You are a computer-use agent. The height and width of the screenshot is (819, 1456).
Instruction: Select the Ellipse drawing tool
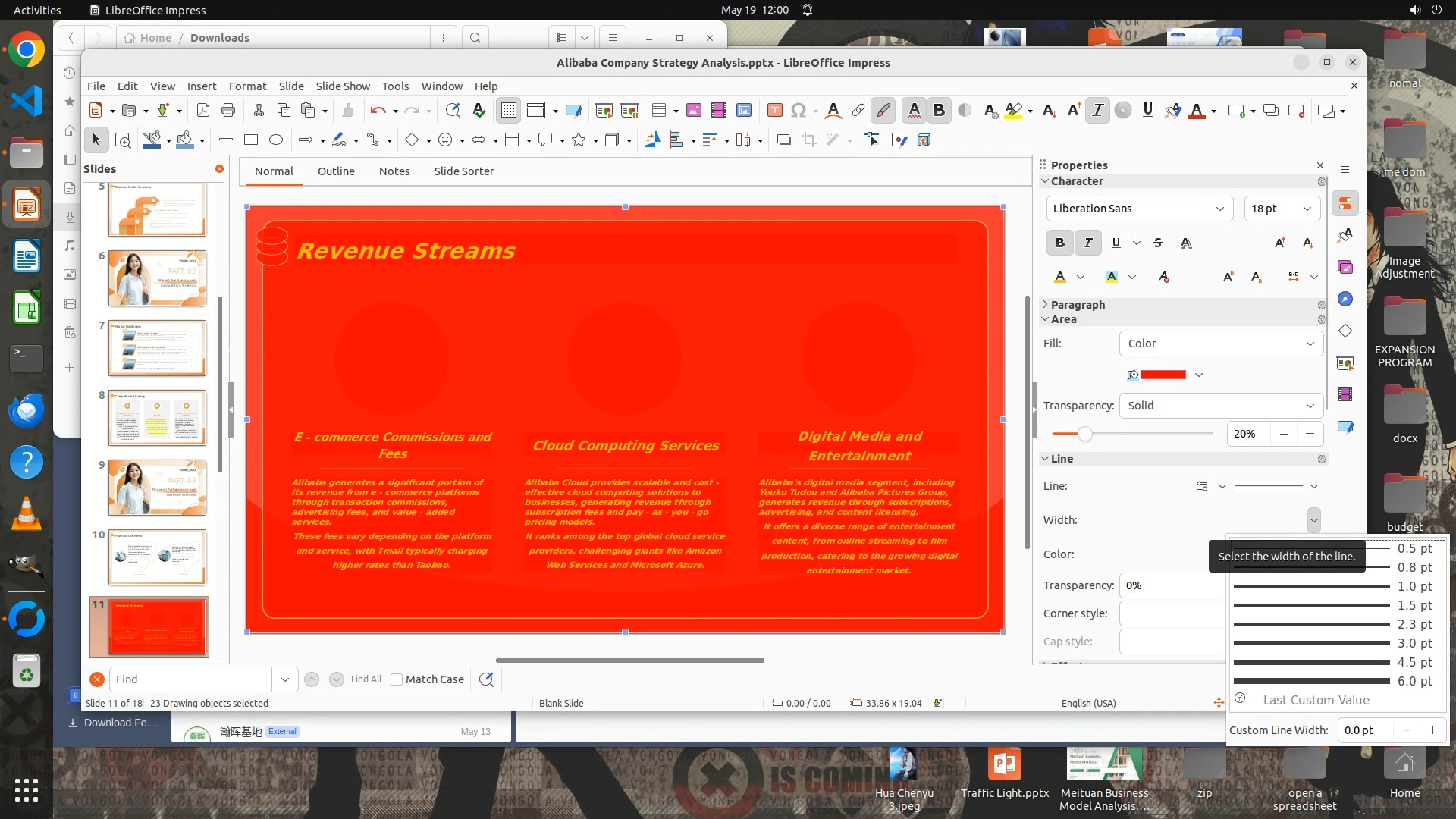click(x=276, y=140)
